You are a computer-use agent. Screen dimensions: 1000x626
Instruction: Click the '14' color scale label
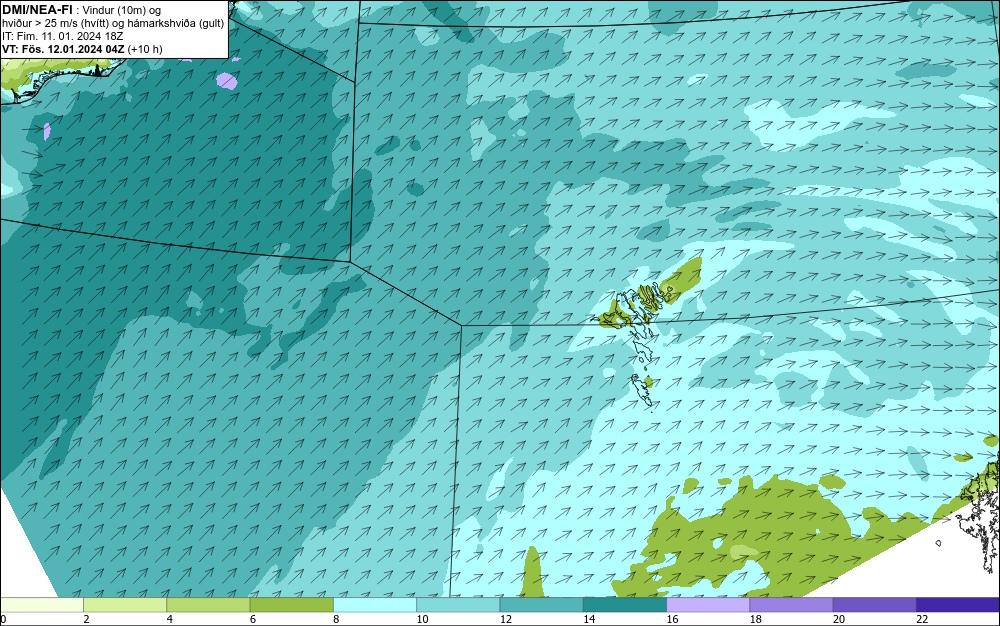[589, 619]
